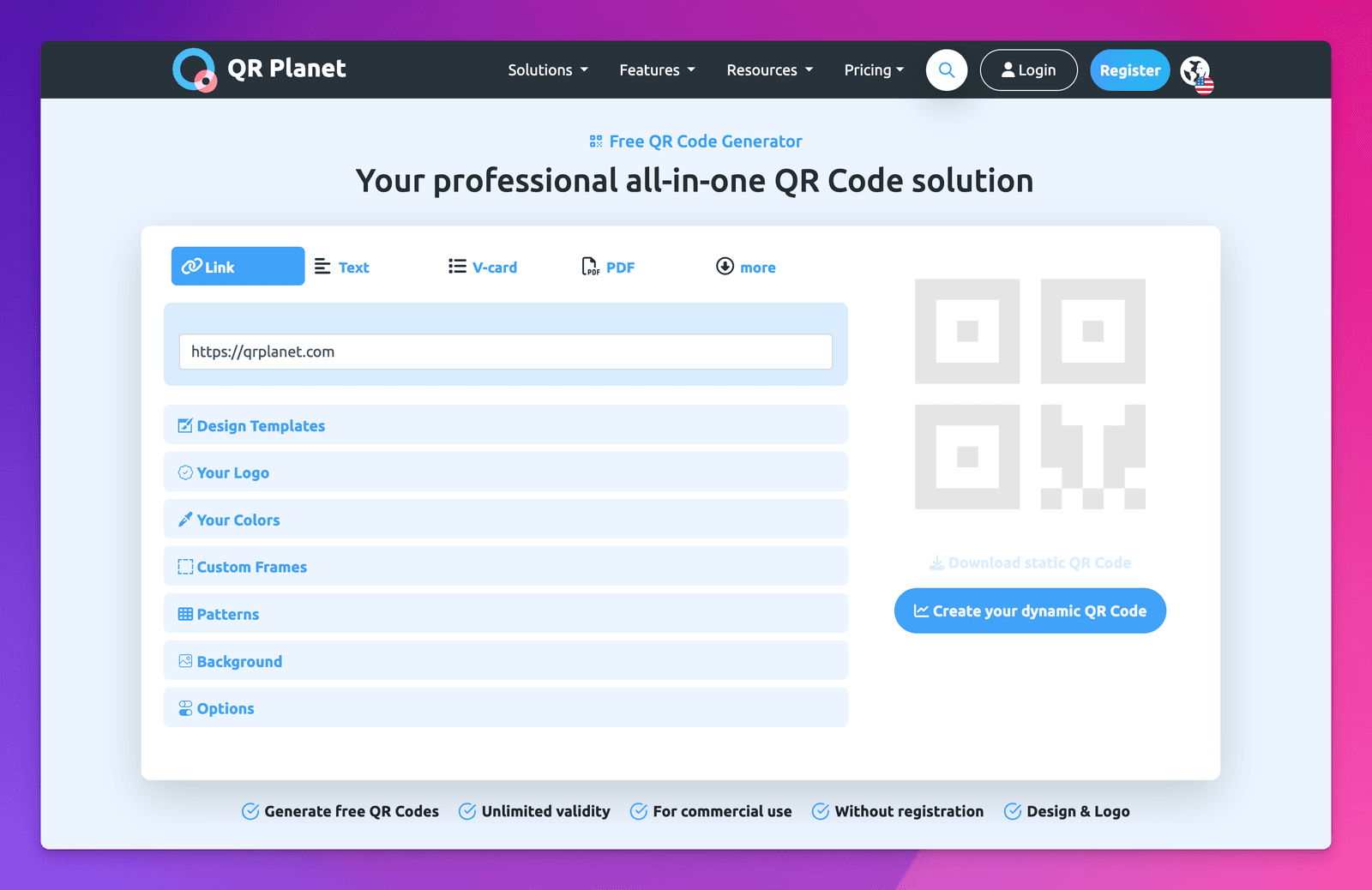Open the Pricing dropdown menu
The height and width of the screenshot is (890, 1372).
tap(874, 70)
